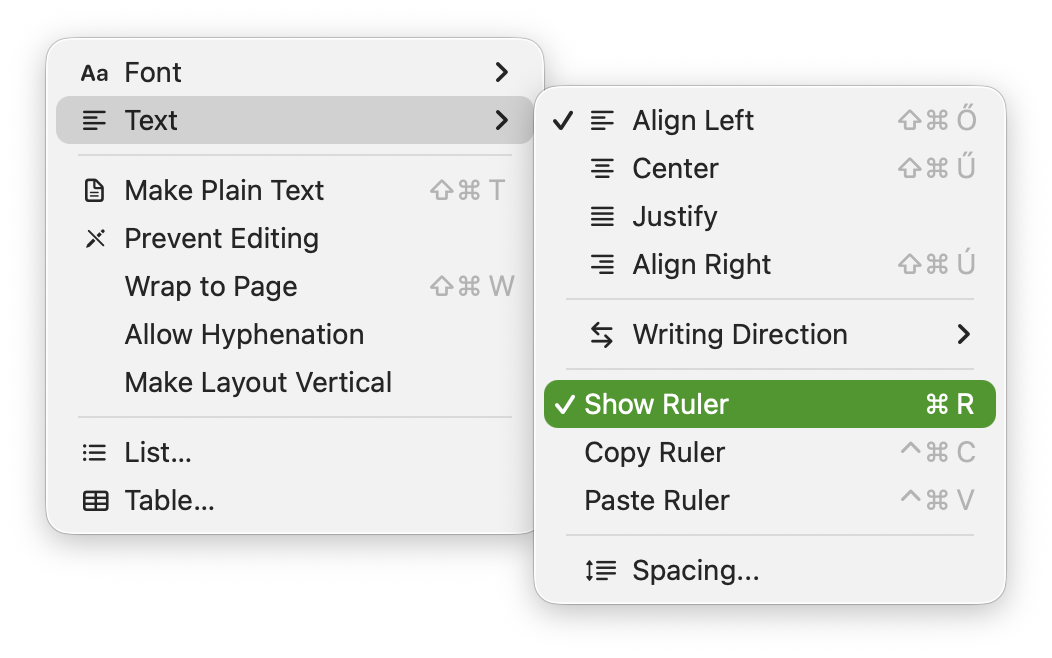Click Copy Ruler
This screenshot has height=658, width=1052.
(x=654, y=453)
